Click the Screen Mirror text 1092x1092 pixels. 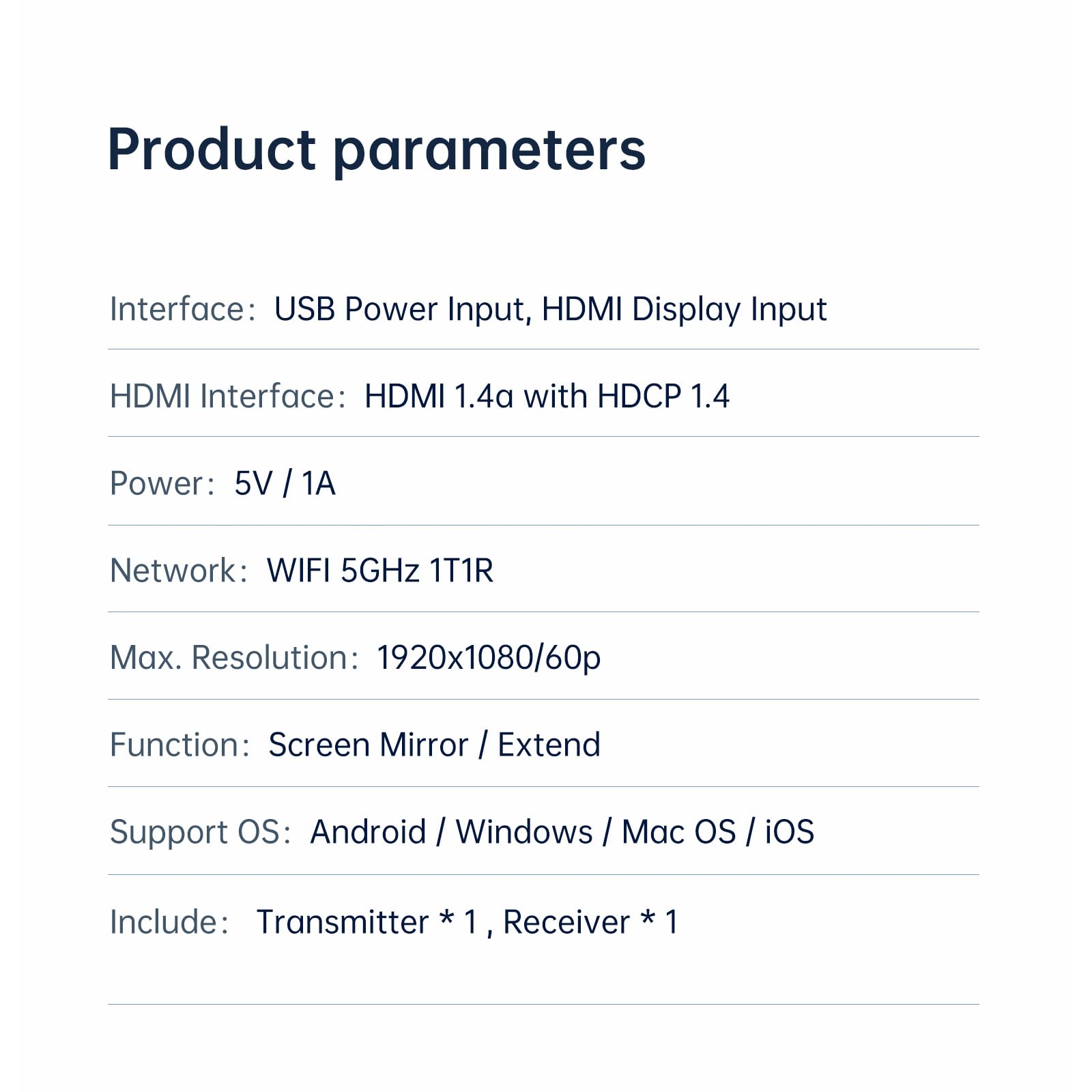tap(369, 745)
